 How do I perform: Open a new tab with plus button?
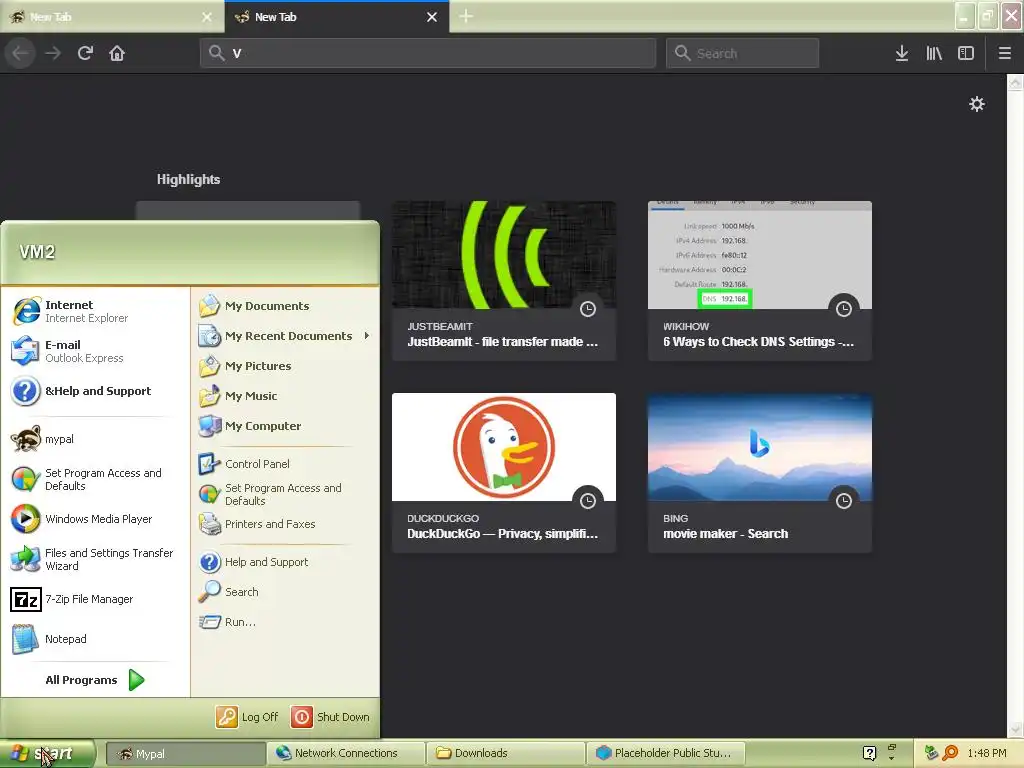pyautogui.click(x=466, y=16)
